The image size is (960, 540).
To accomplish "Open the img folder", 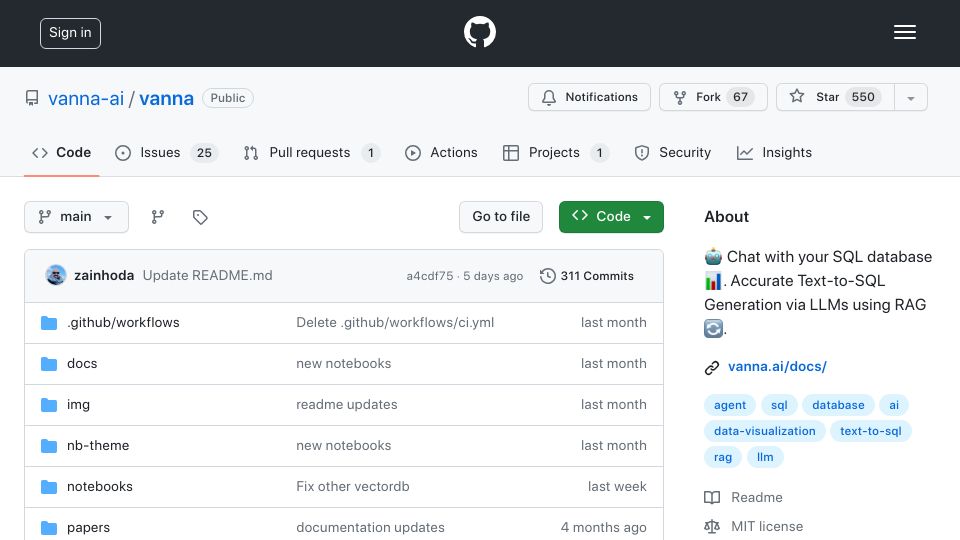I will pyautogui.click(x=78, y=405).
